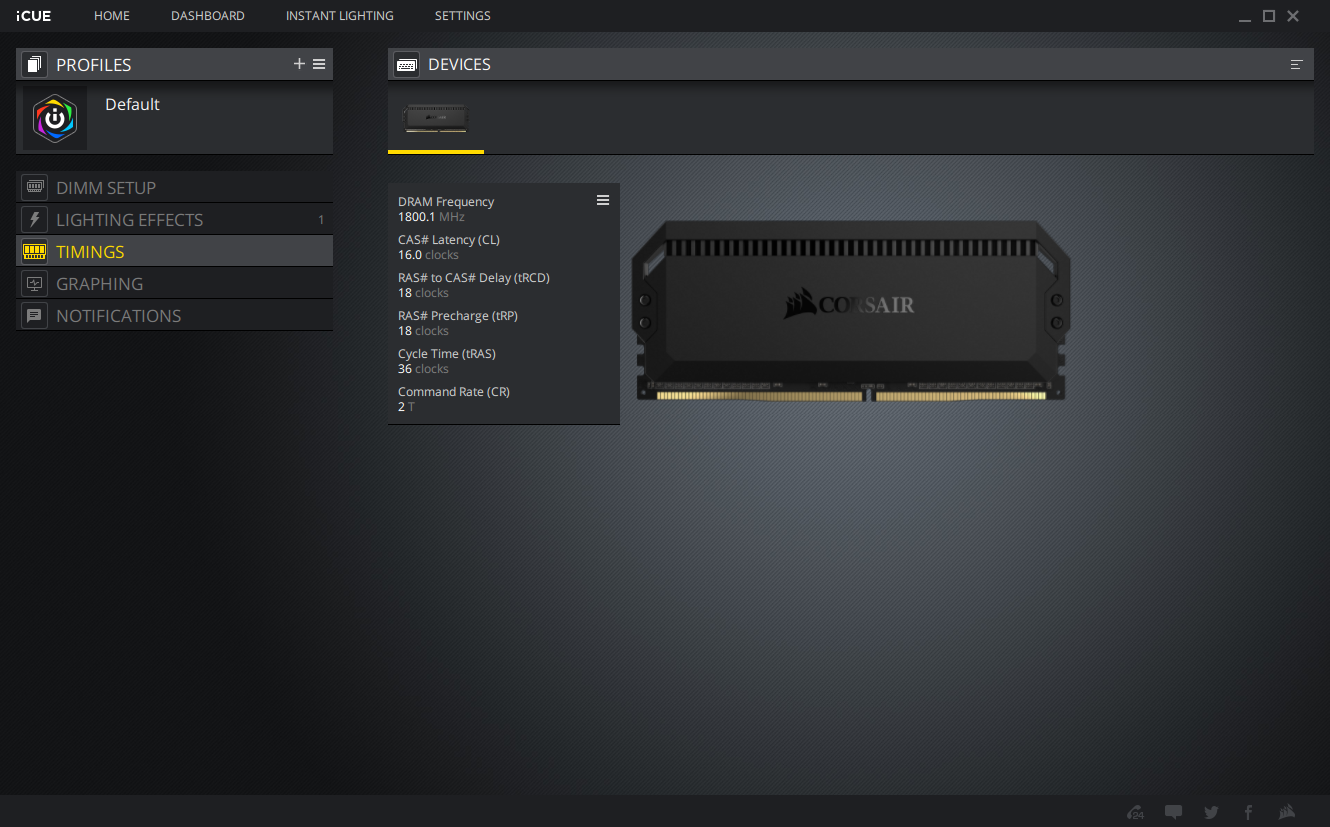This screenshot has width=1330, height=827.
Task: Click the DEVICES panel title
Action: coord(459,65)
